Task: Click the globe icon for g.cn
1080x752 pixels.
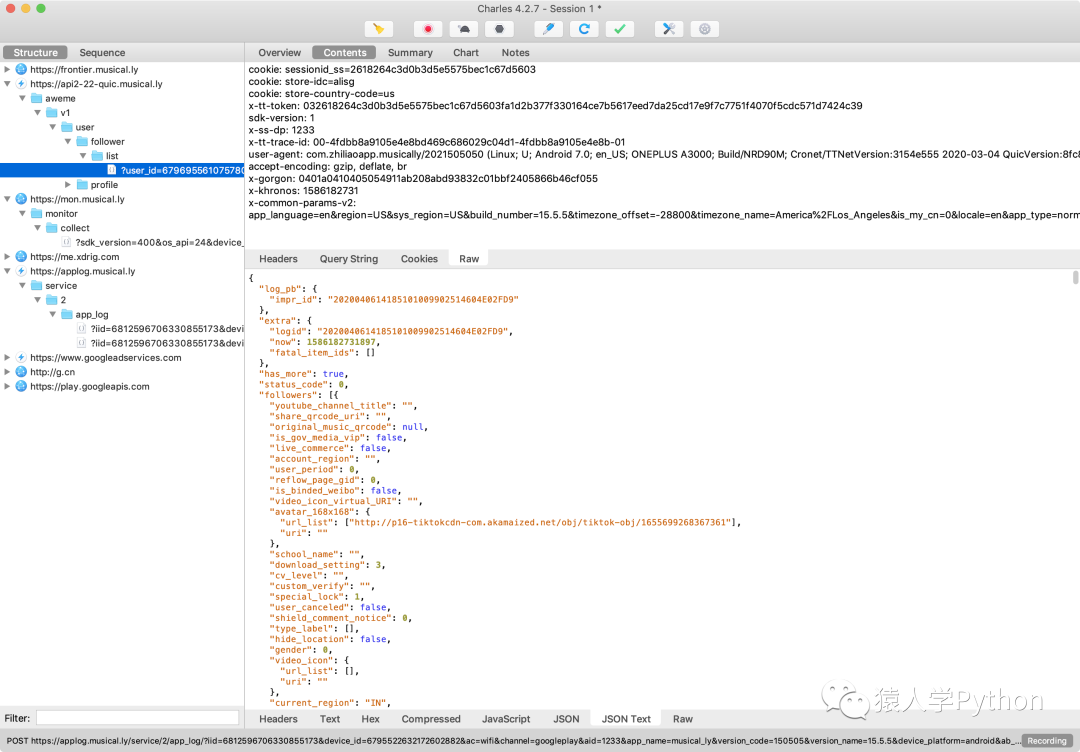Action: pos(21,372)
